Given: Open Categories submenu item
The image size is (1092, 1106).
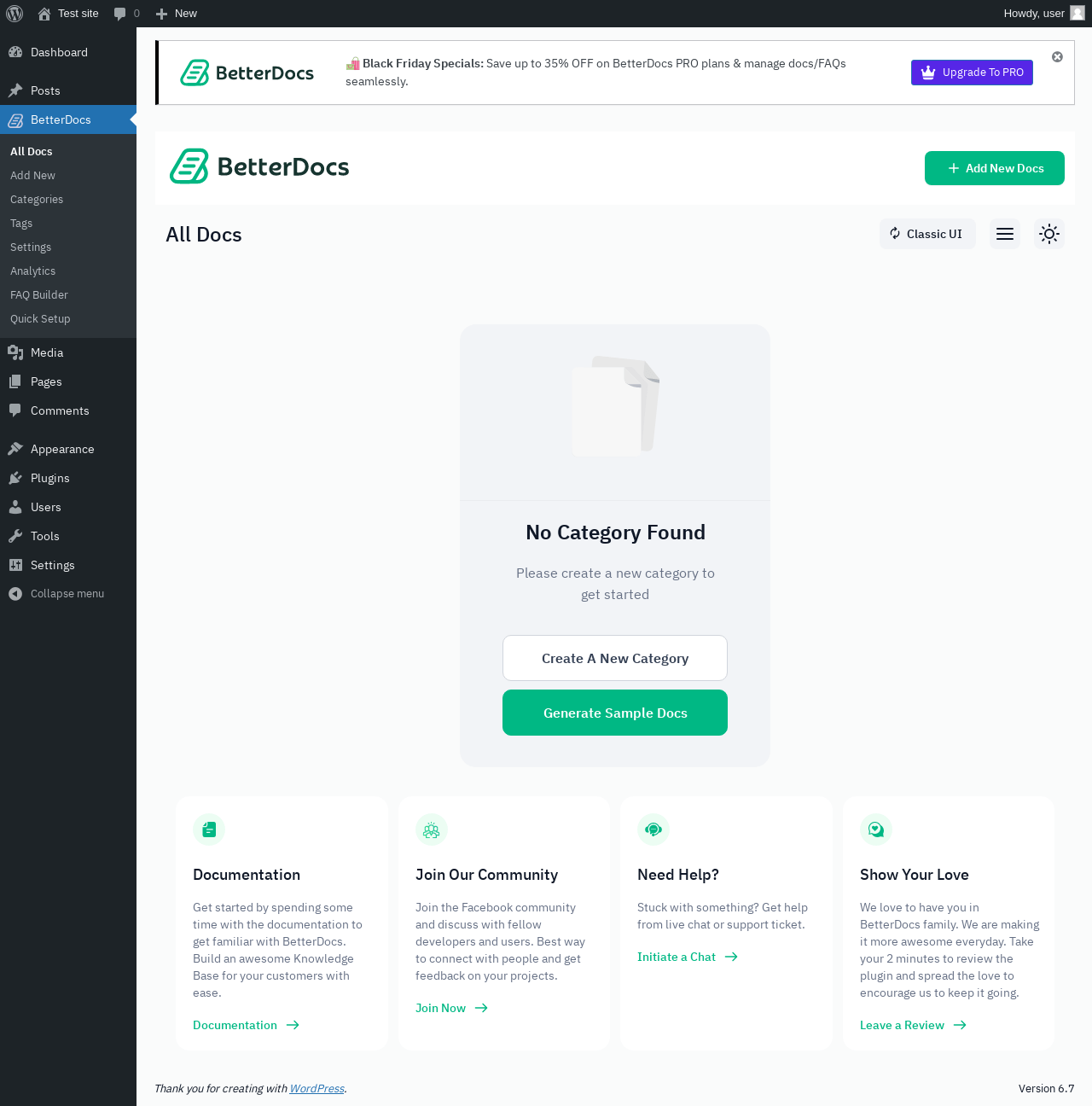Looking at the screenshot, I should (x=37, y=199).
